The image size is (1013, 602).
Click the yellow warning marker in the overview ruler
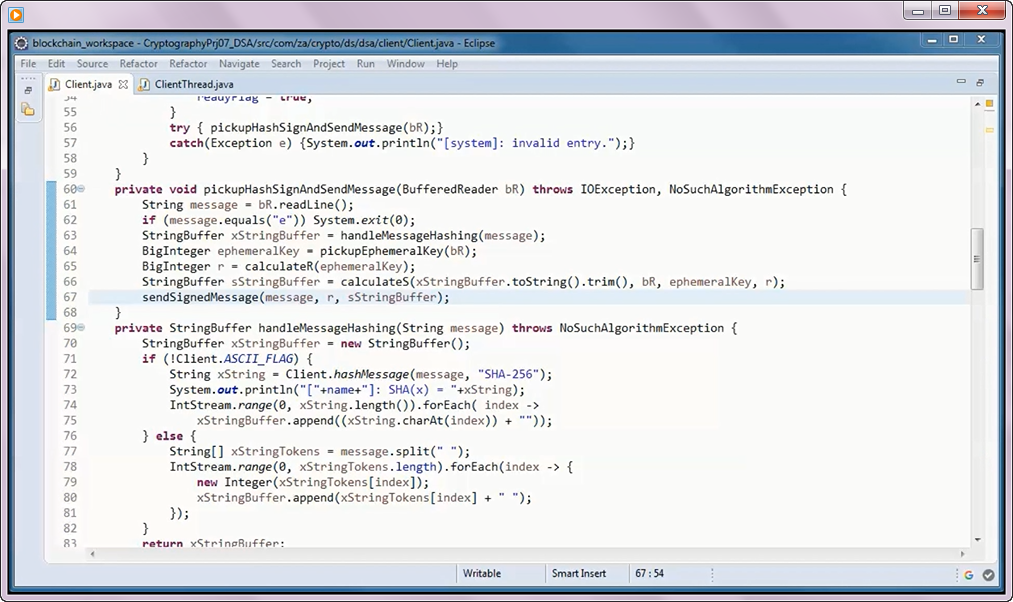coord(989,130)
